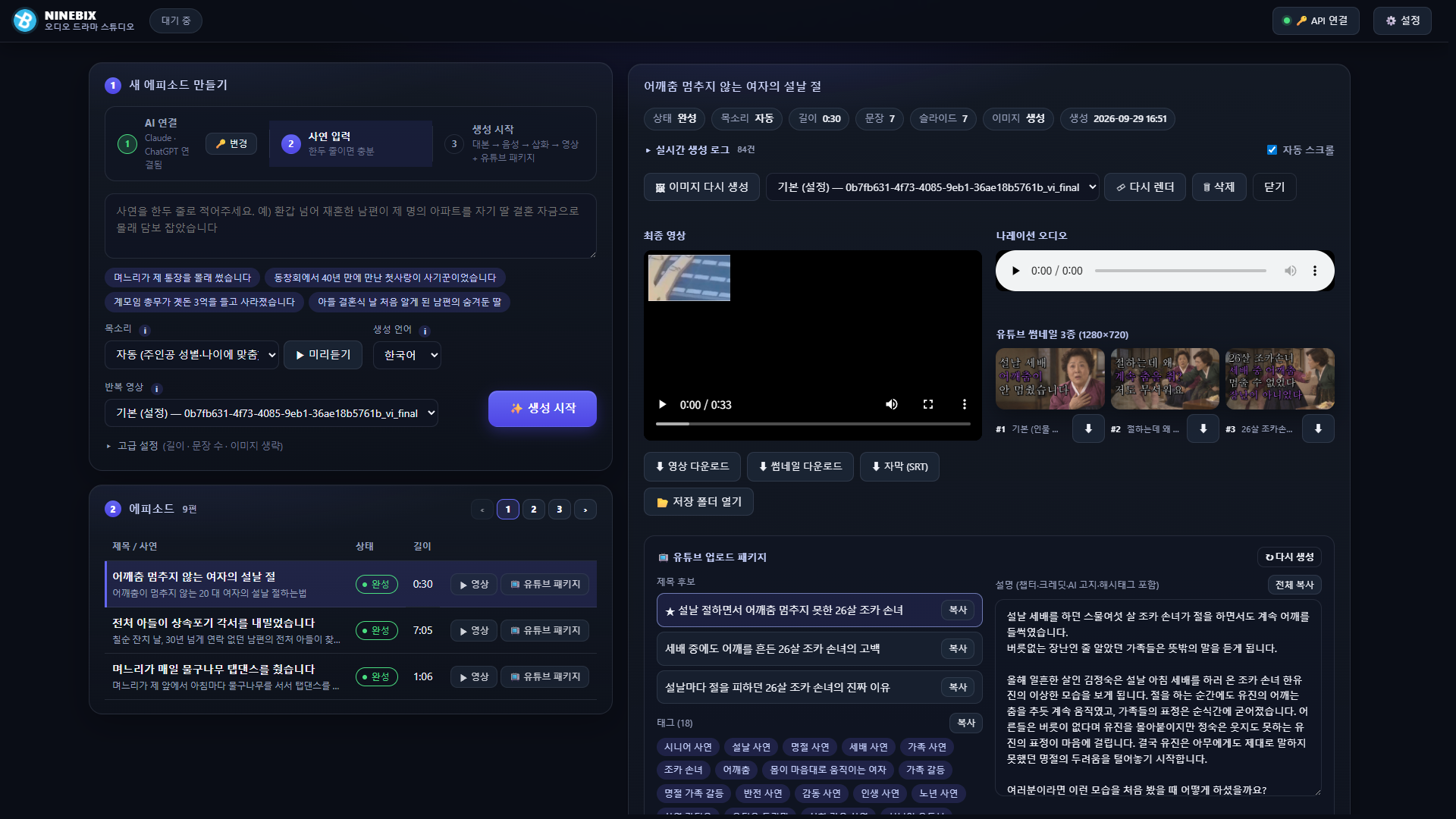Viewport: 1456px width, 819px height.
Task: Select the 생성 시작 step 3 tab
Action: (515, 143)
